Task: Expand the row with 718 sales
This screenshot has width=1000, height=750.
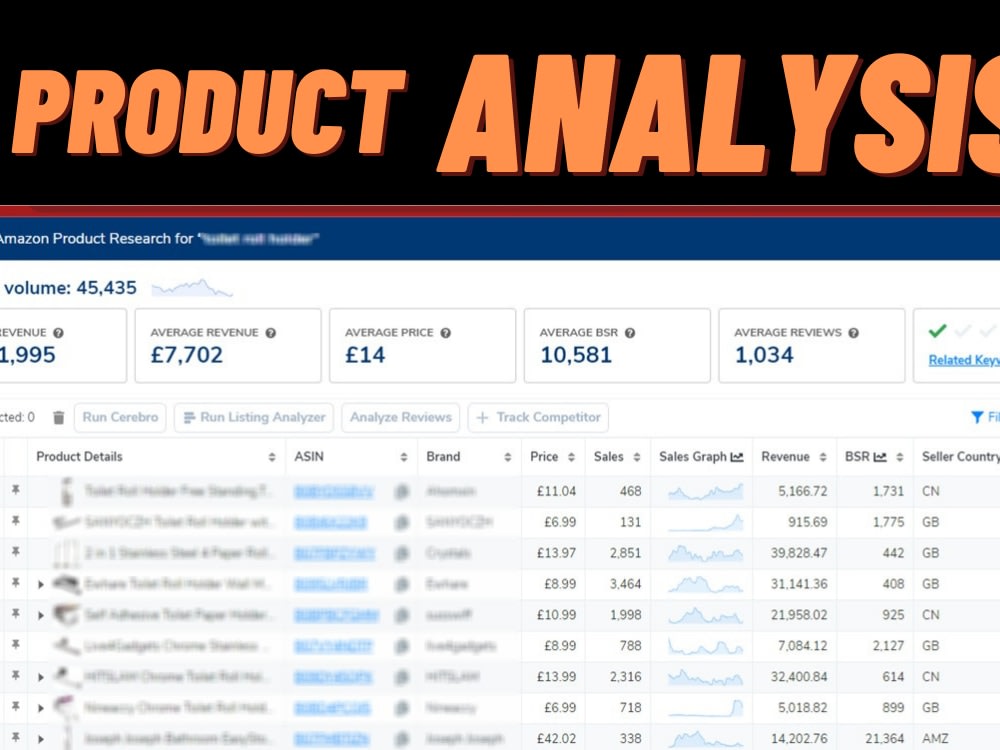Action: tap(41, 708)
